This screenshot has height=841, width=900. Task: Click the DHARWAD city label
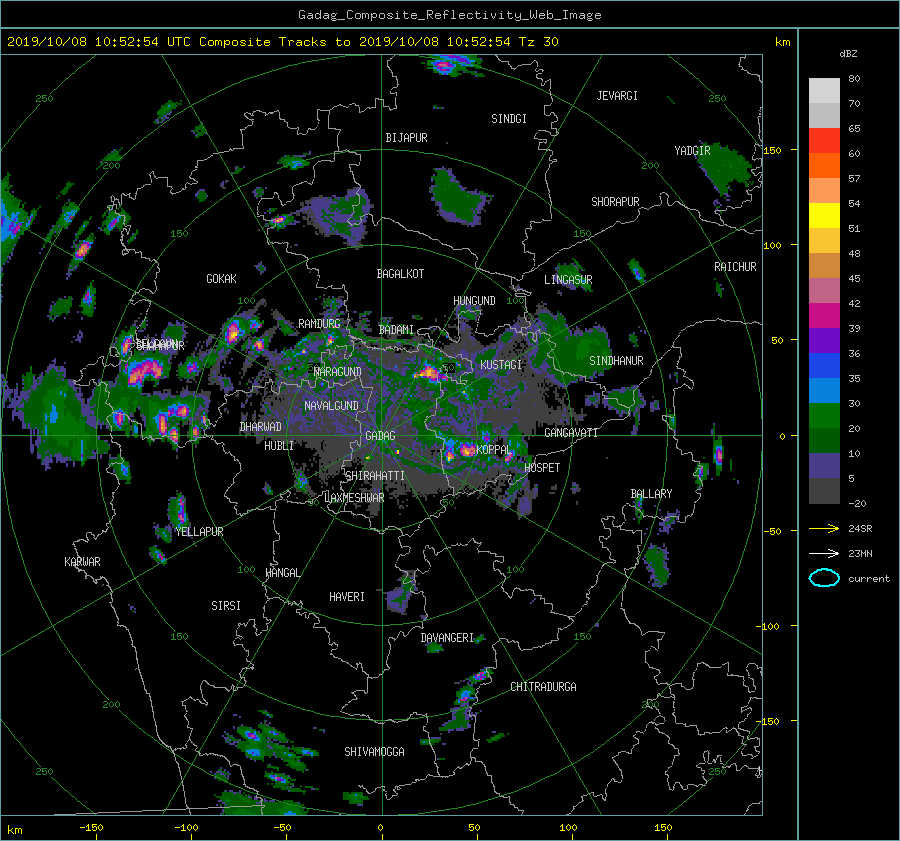(261, 427)
